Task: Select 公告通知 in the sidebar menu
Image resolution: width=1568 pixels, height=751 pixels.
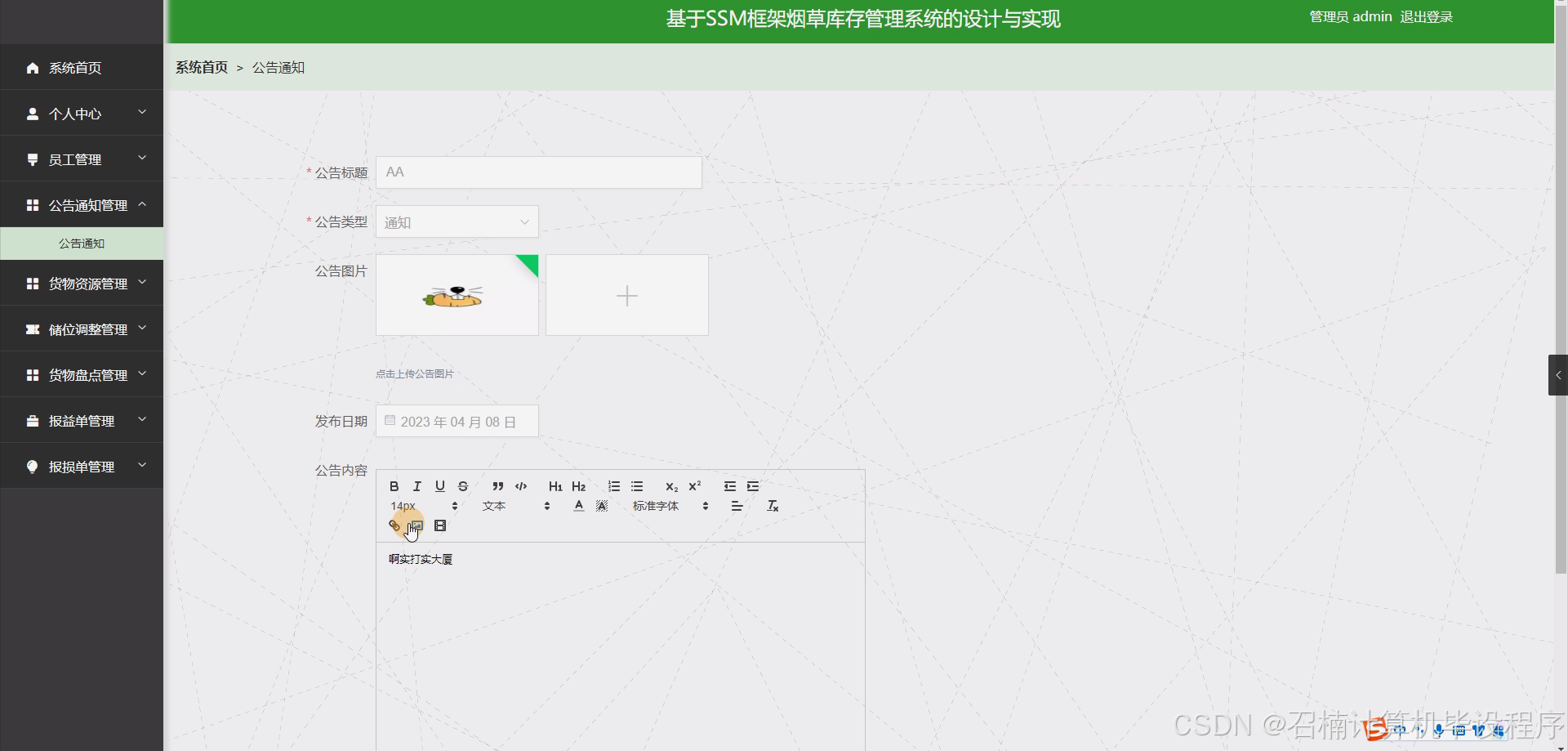Action: (82, 243)
